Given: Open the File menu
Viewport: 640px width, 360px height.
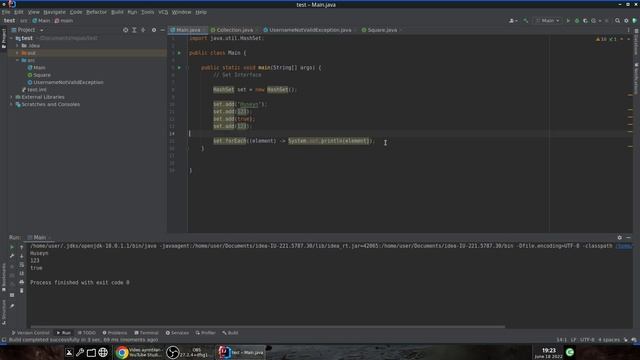Looking at the screenshot, I should [6, 12].
